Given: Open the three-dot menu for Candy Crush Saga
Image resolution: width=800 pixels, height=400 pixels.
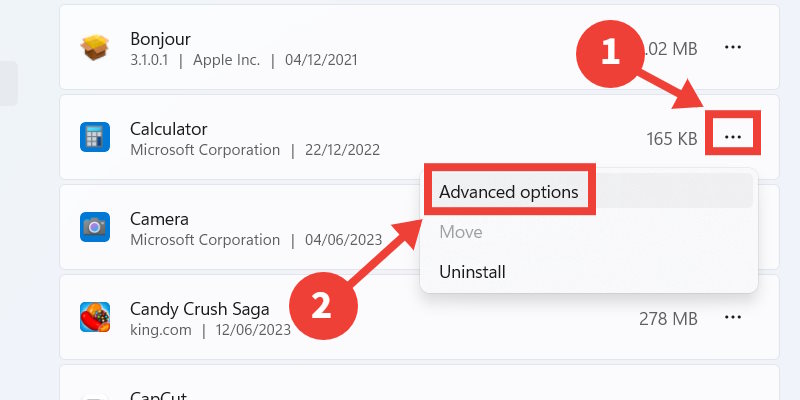Looking at the screenshot, I should pos(733,318).
